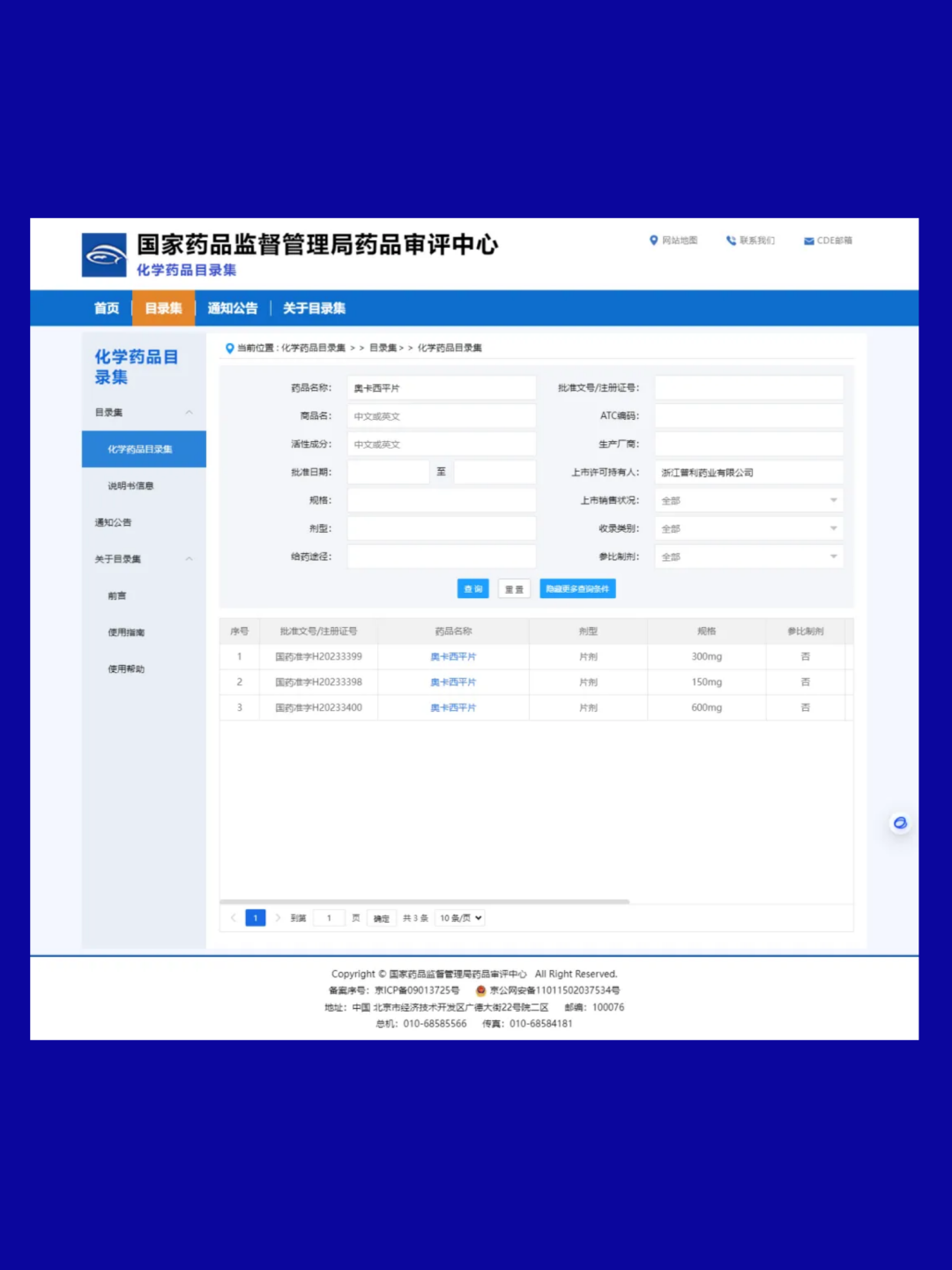Screen dimensions: 952x1270
Task: Click the 联系我们 phone icon
Action: point(731,240)
